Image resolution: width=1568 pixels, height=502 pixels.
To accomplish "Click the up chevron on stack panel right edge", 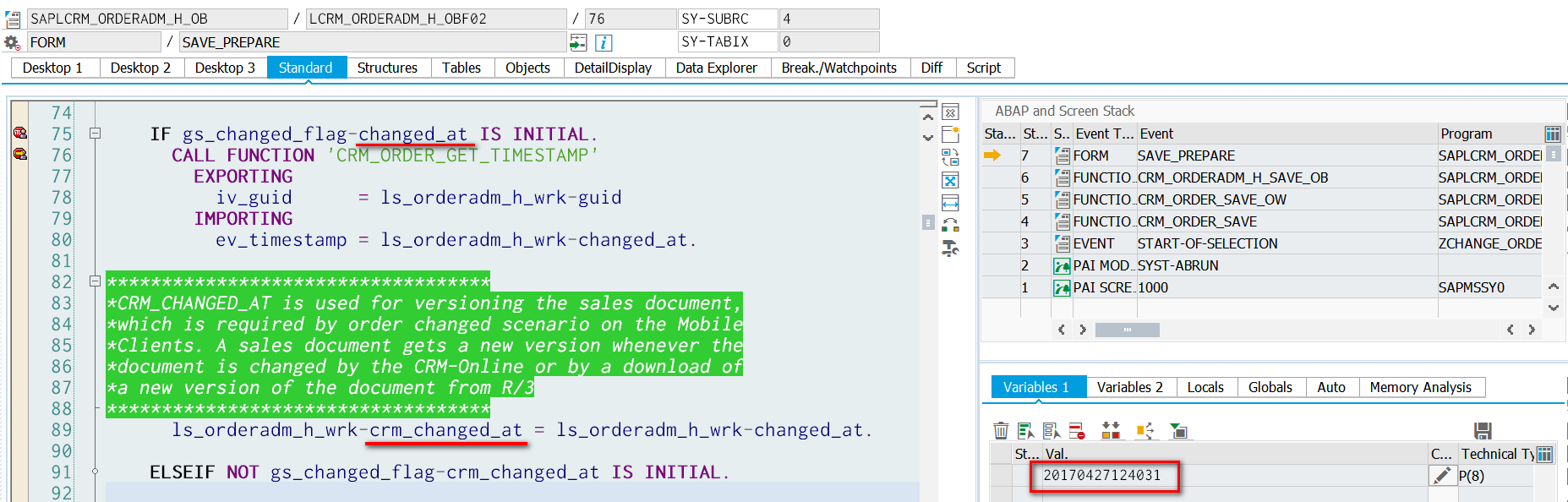I will (1554, 287).
